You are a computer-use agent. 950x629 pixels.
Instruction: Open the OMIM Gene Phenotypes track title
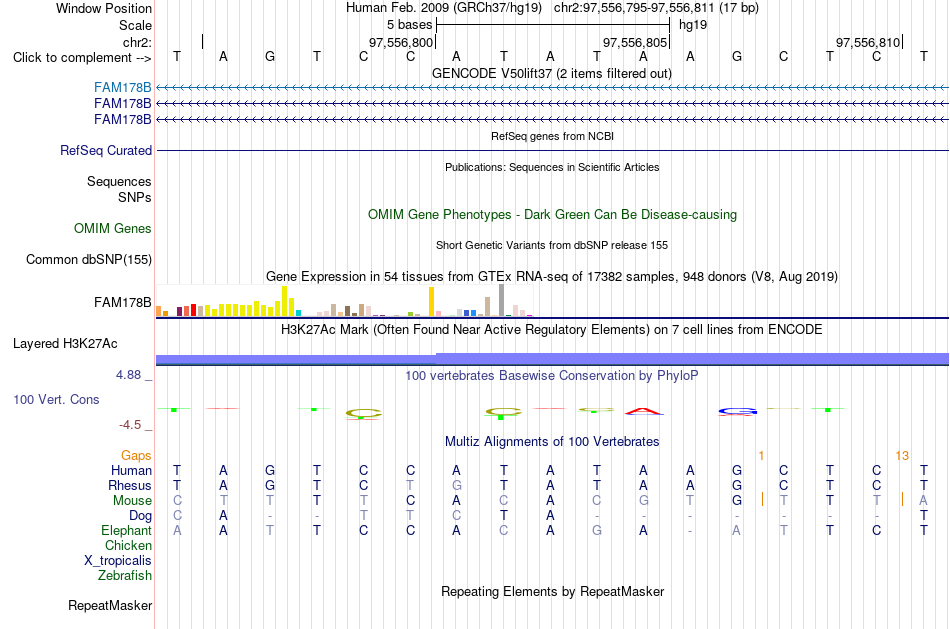click(552, 215)
